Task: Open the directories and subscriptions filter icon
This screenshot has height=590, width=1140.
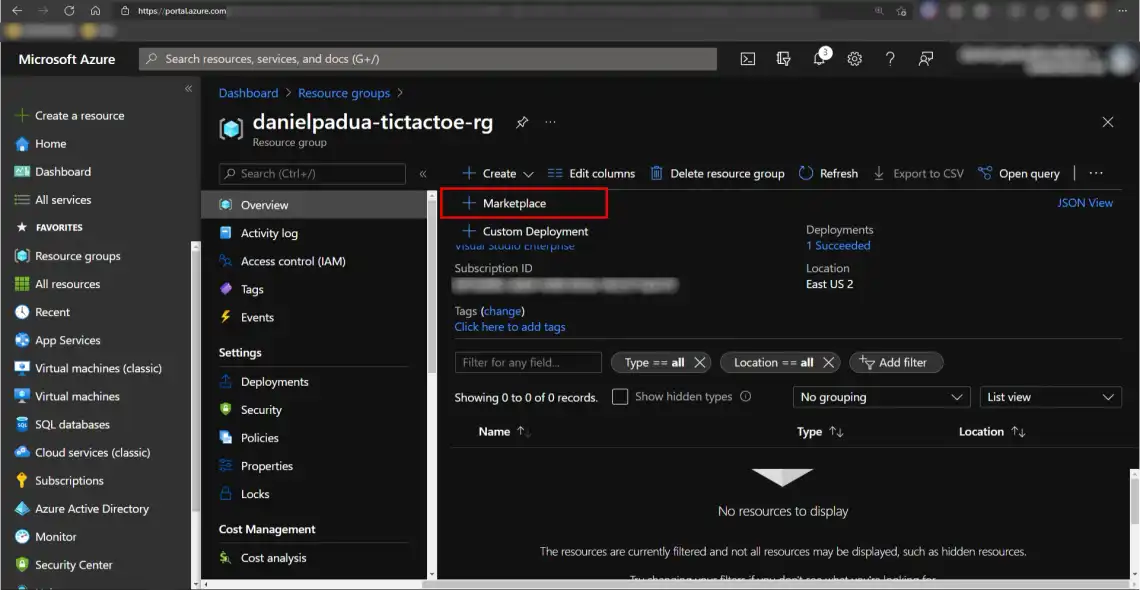Action: click(x=783, y=59)
